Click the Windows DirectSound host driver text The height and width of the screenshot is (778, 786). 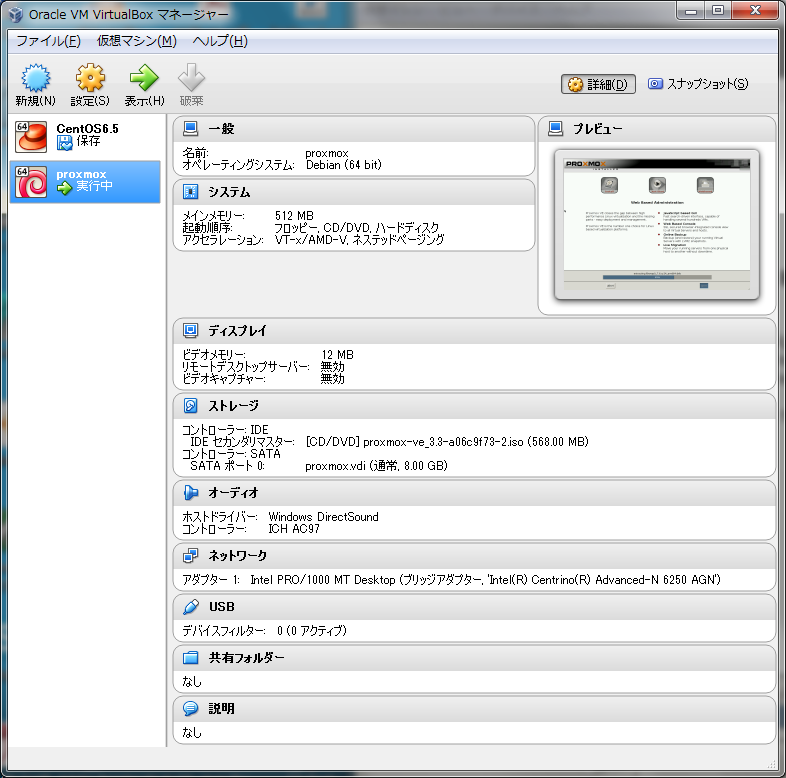click(x=323, y=517)
